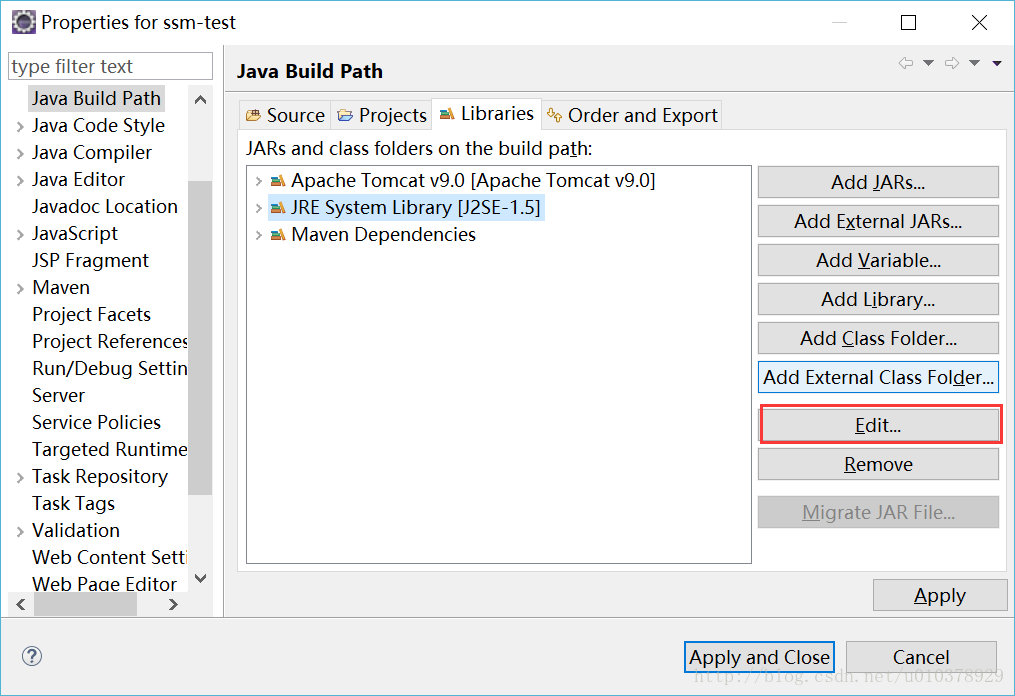Open the forward history dropdown arrow
Screen dimensions: 1015x696
pos(974,63)
